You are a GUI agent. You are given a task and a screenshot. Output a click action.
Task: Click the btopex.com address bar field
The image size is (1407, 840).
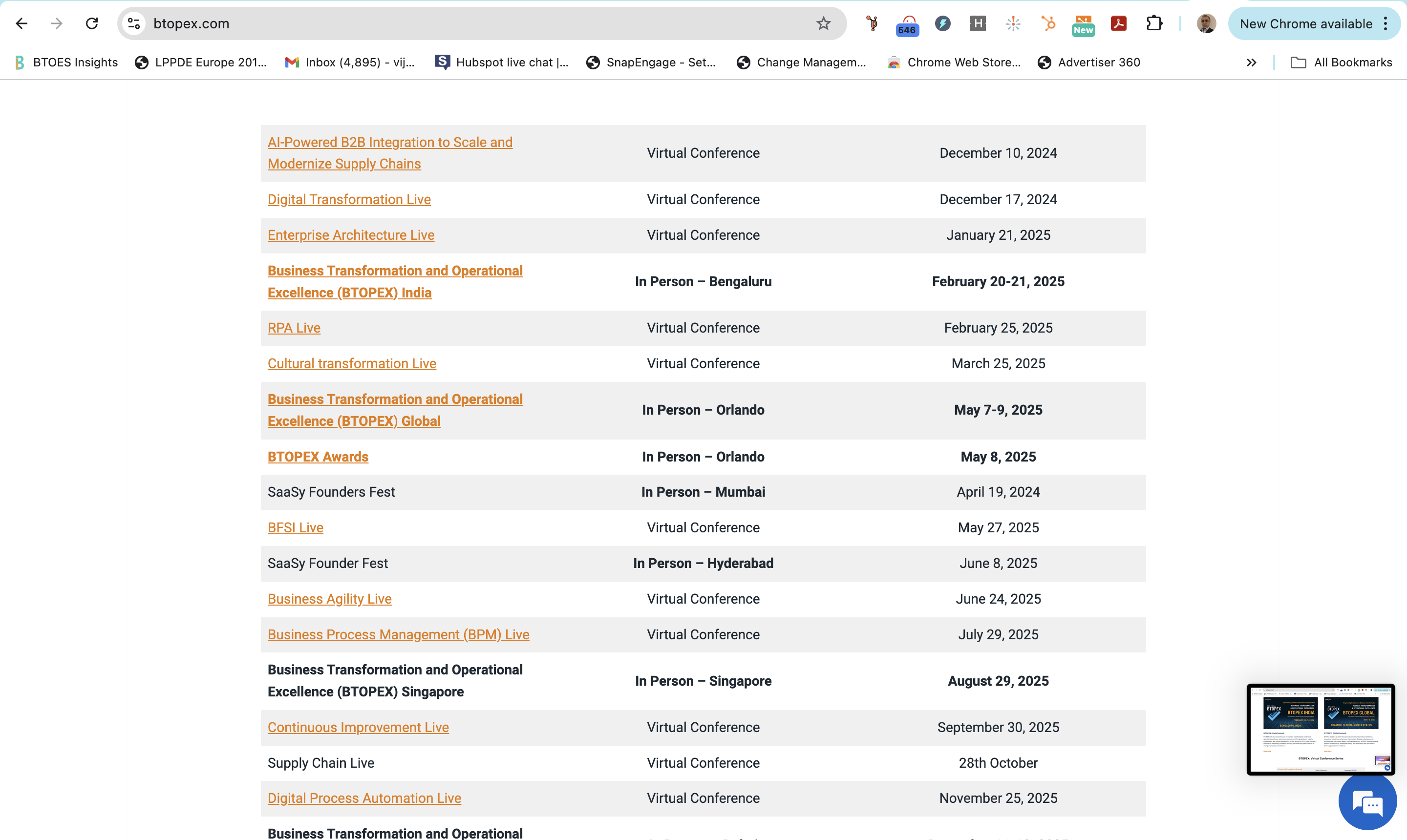point(453,24)
